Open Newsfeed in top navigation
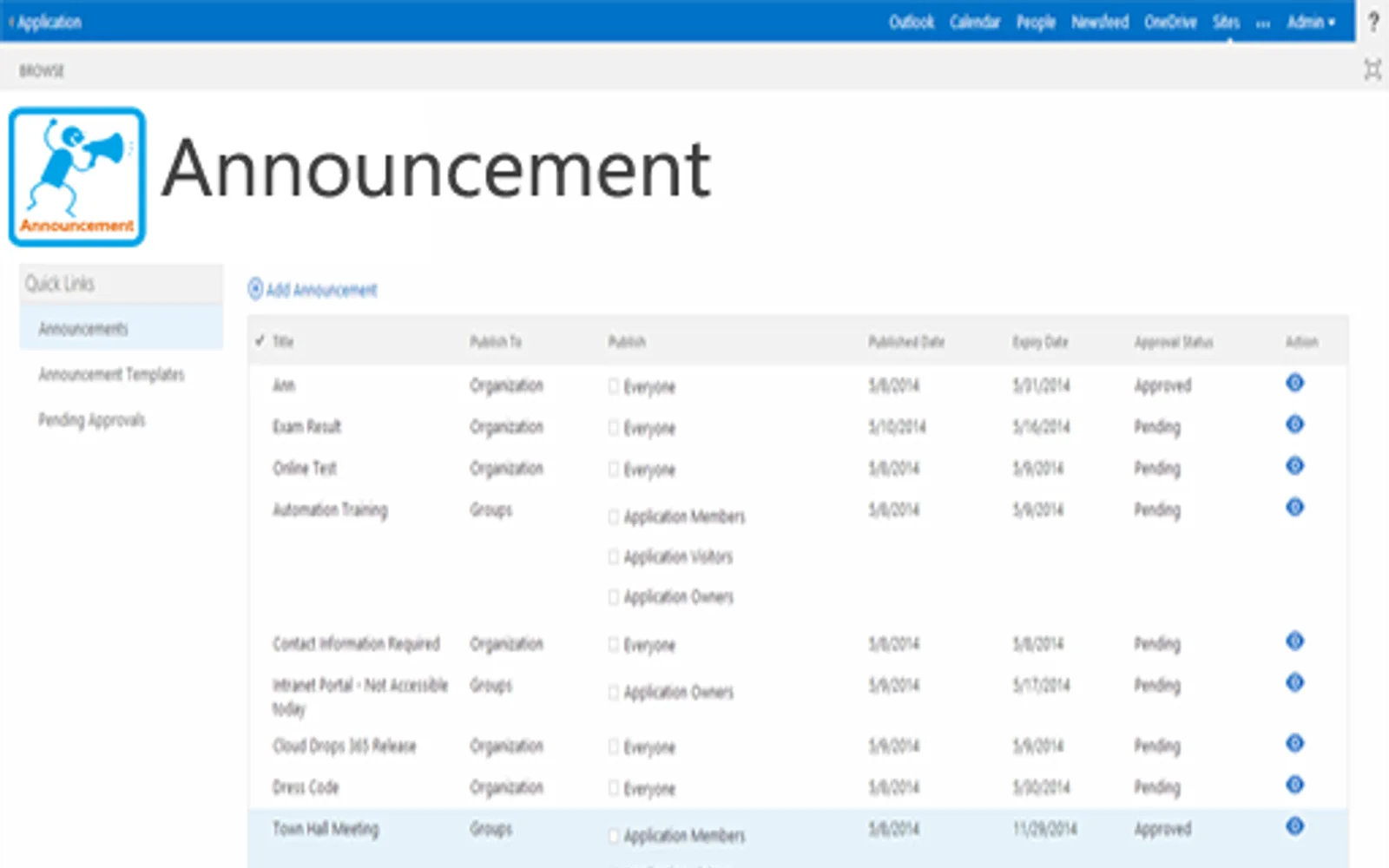1389x868 pixels. pyautogui.click(x=1100, y=22)
